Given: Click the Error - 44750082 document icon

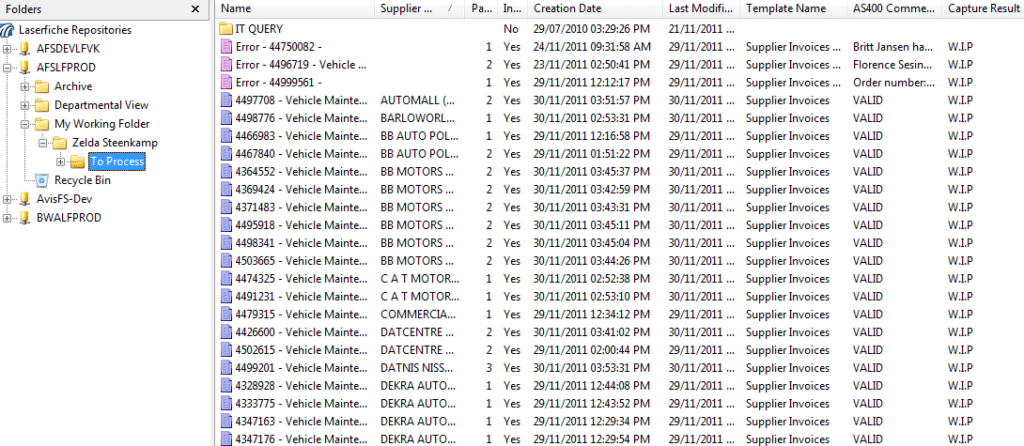Looking at the screenshot, I should pos(226,46).
